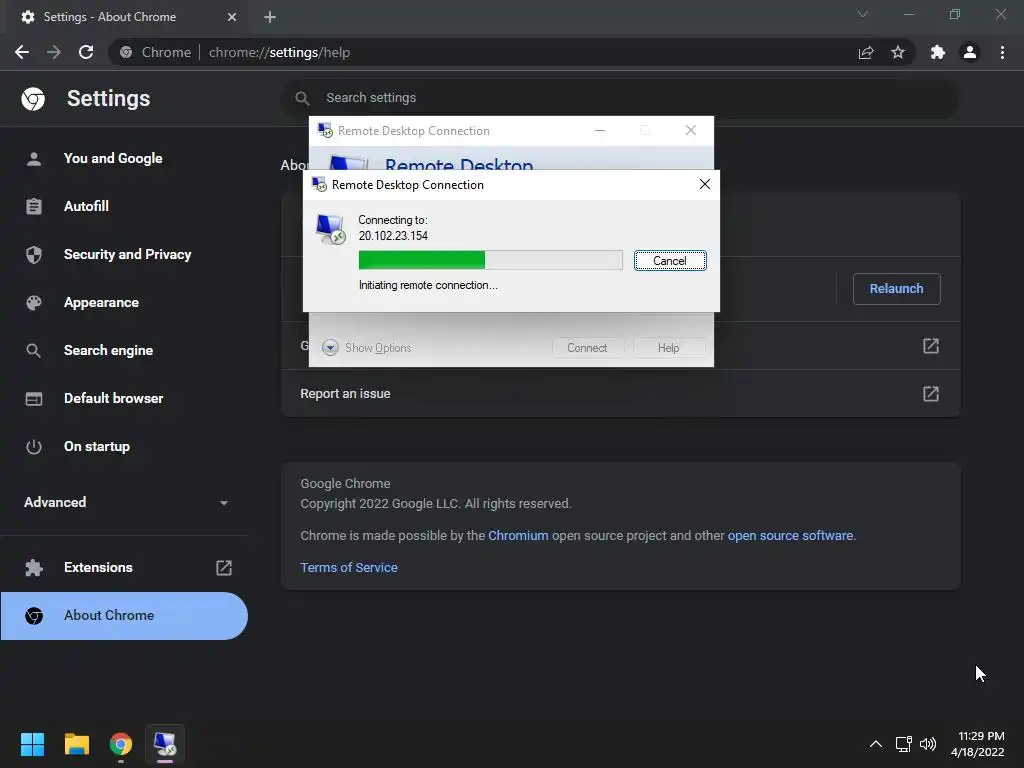Click the green connection progress bar
The image size is (1024, 768).
[x=490, y=260]
